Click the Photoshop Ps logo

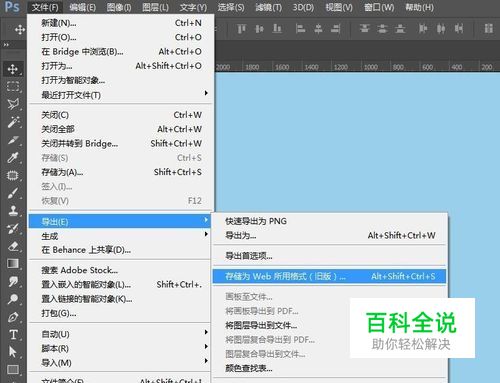(x=12, y=7)
